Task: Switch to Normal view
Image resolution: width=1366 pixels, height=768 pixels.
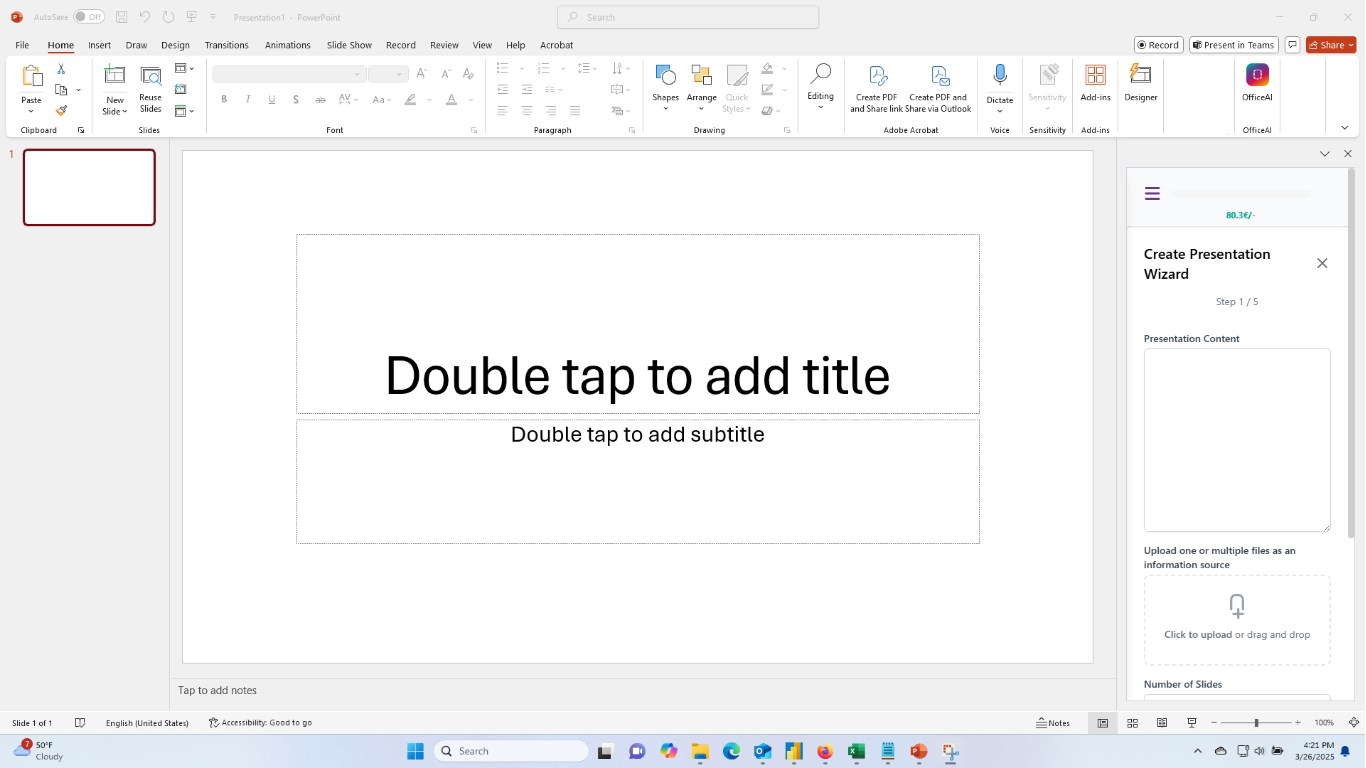Action: pyautogui.click(x=1102, y=723)
